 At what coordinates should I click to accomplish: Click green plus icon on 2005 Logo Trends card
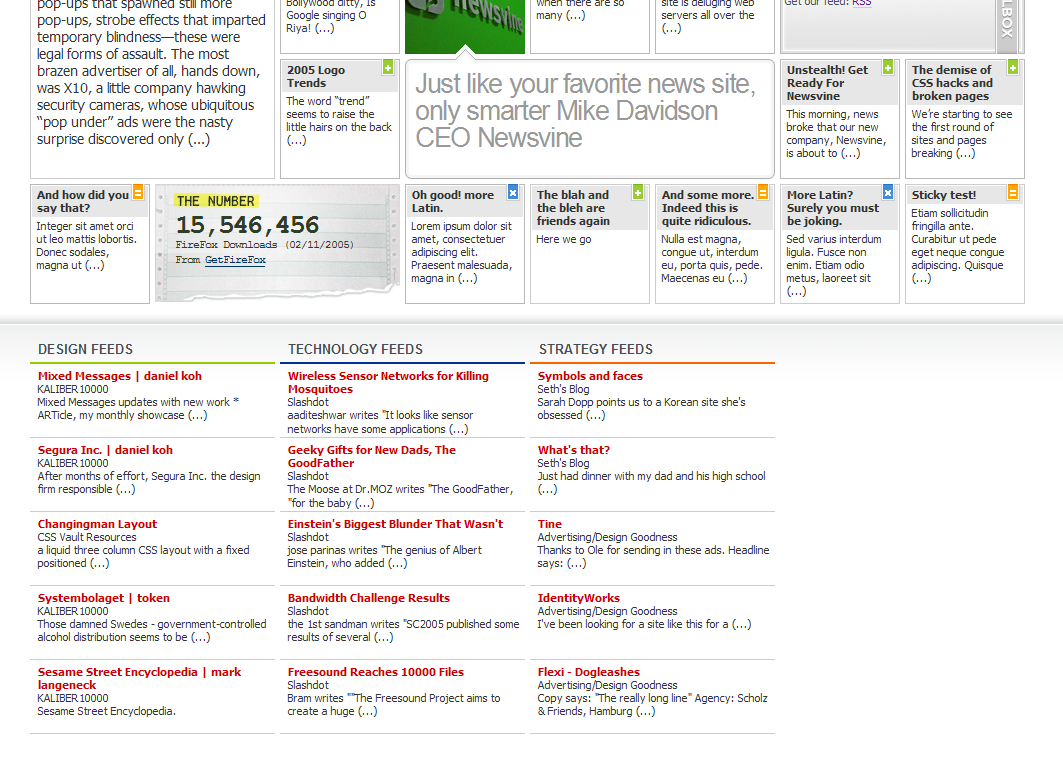coord(388,68)
